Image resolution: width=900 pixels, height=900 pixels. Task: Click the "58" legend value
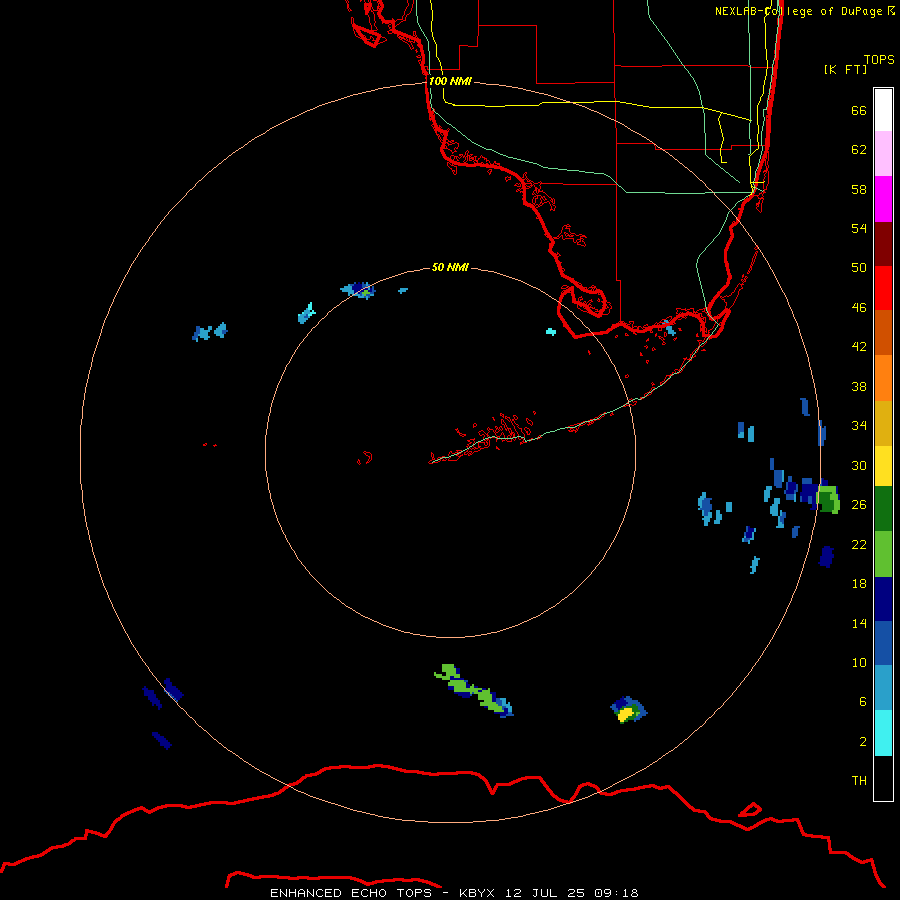(x=859, y=189)
